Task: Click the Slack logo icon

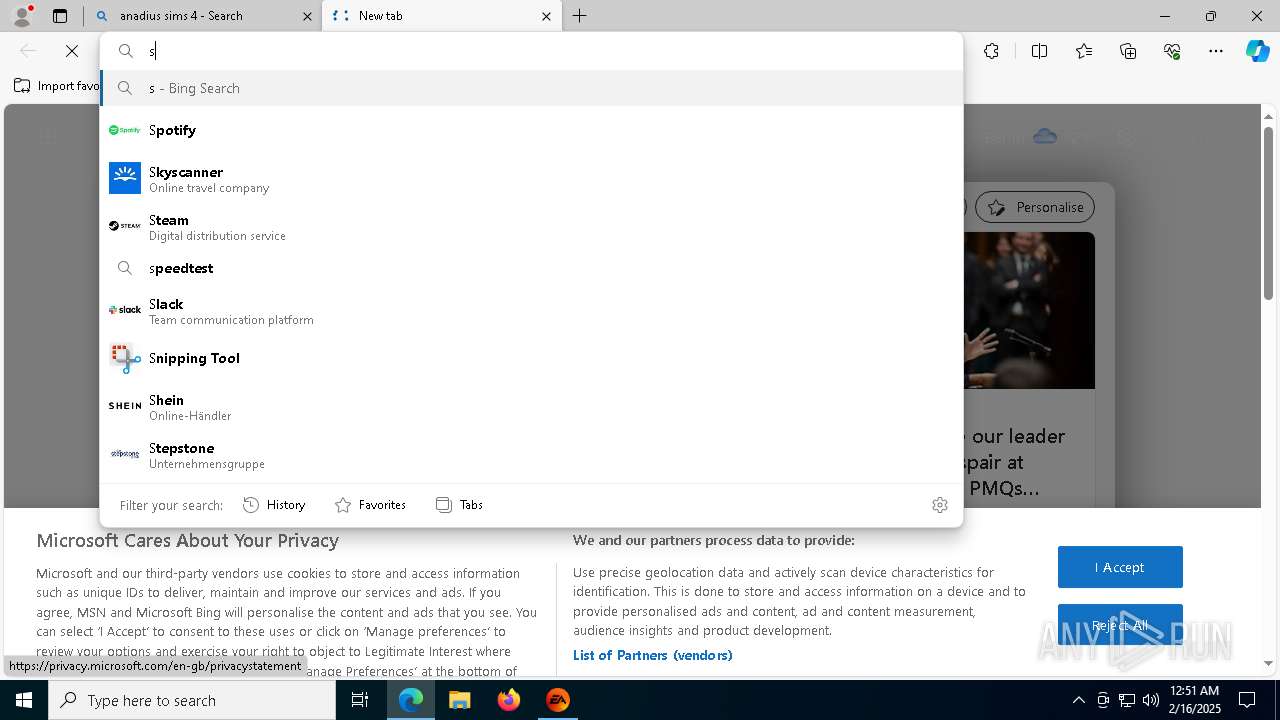Action: [125, 310]
